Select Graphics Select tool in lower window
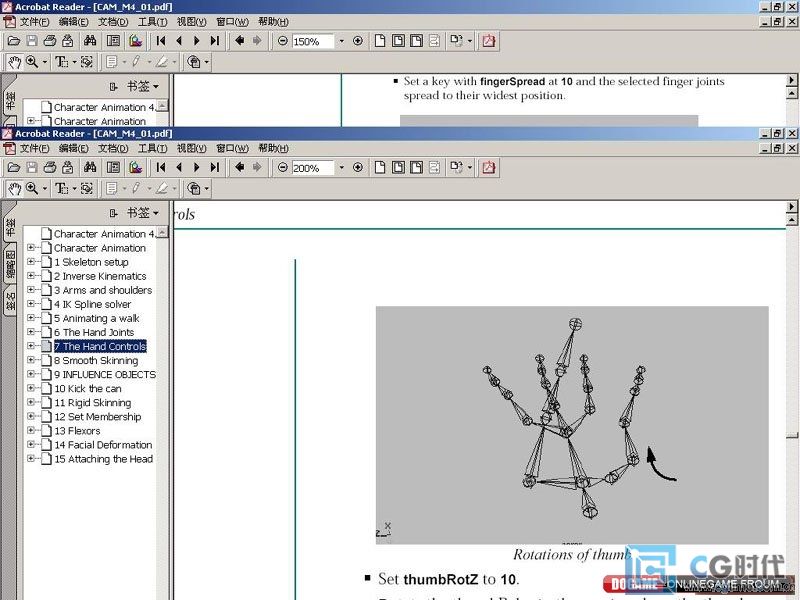Screen dimensions: 800x600 pos(87,189)
